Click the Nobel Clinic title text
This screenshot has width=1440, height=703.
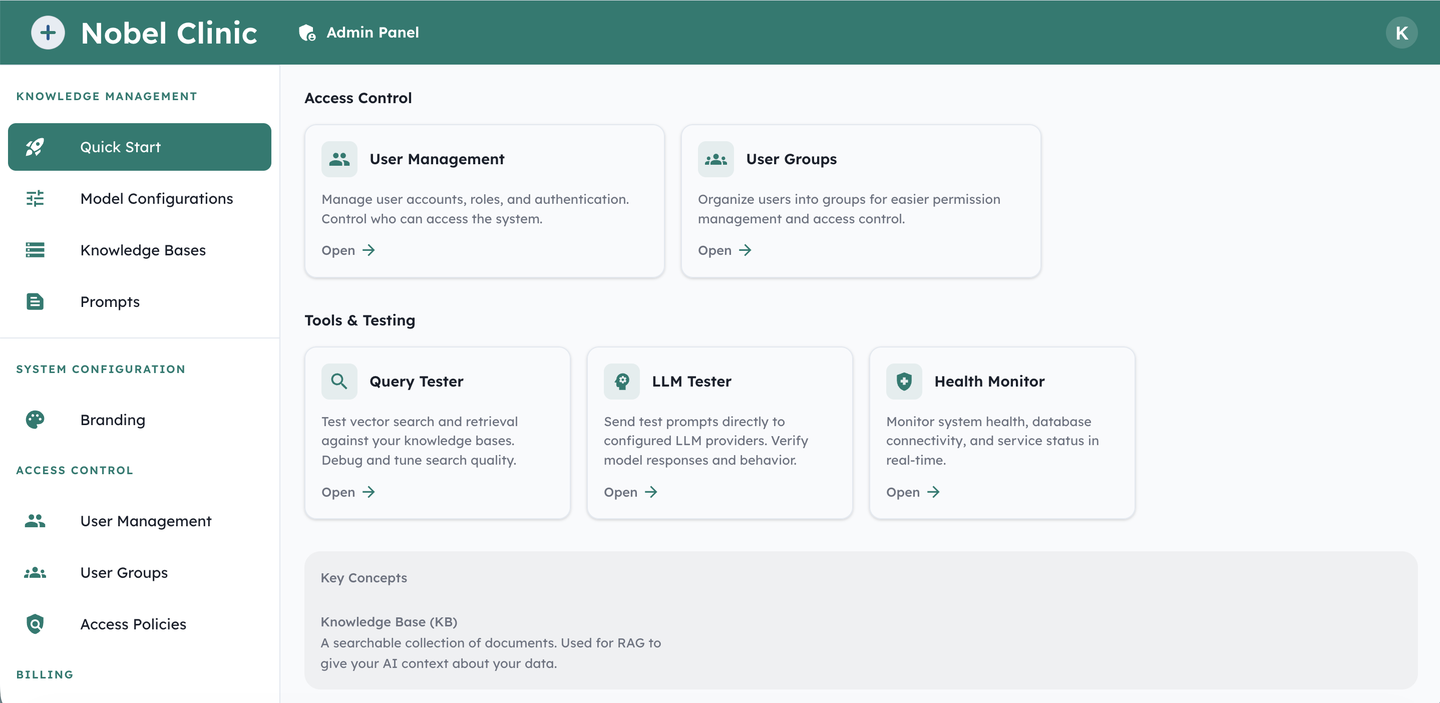click(x=169, y=33)
